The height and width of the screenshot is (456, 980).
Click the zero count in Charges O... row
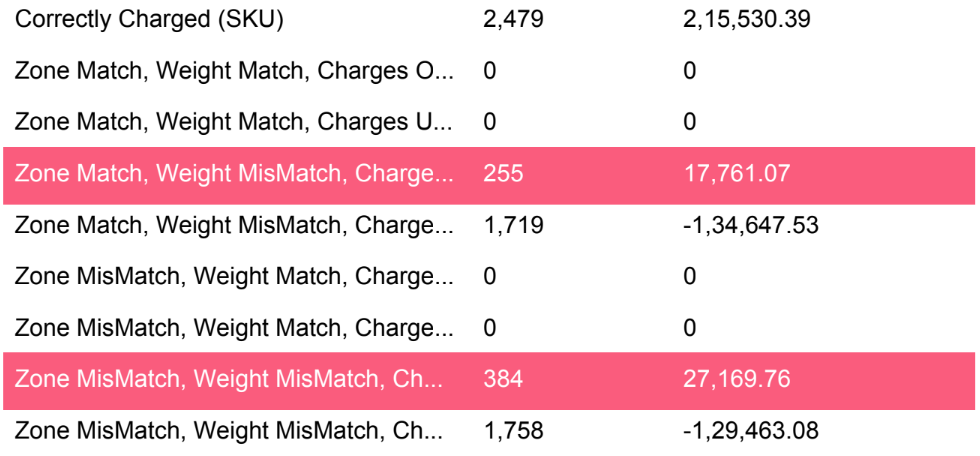click(489, 71)
